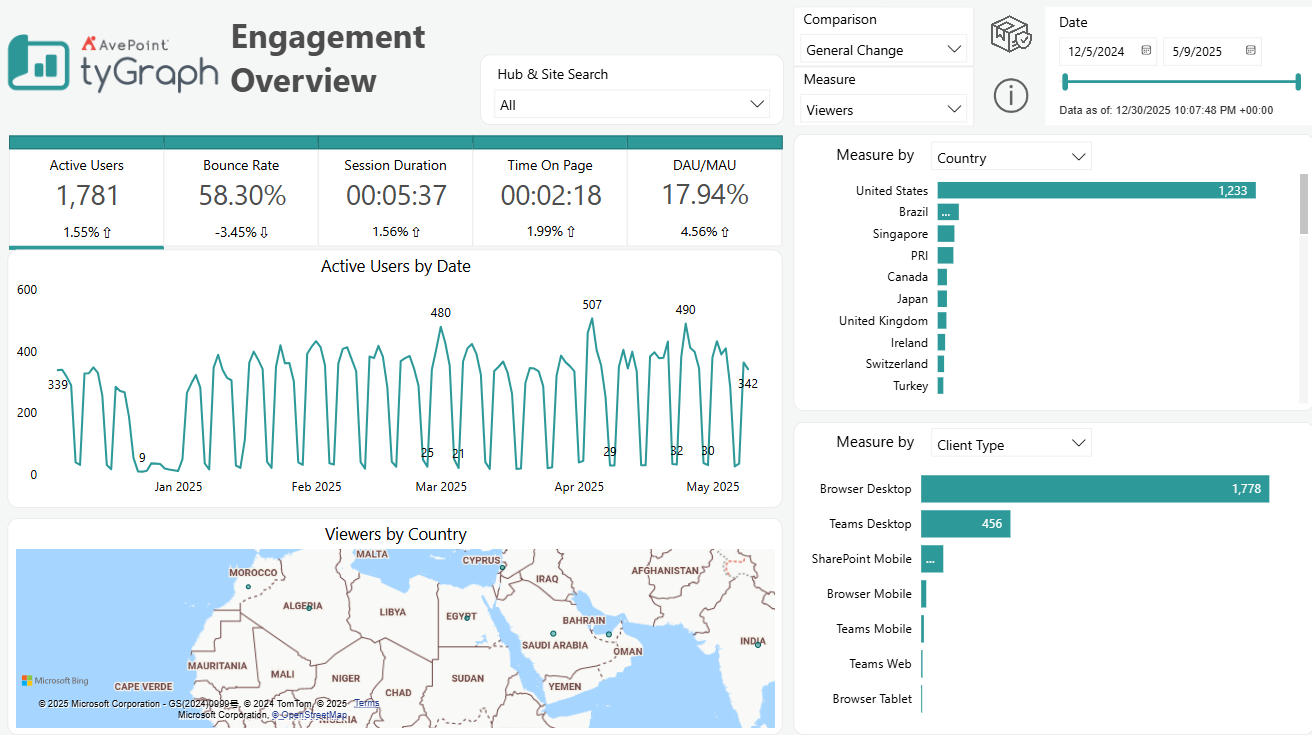The width and height of the screenshot is (1312, 735).
Task: Click the data certification package icon
Action: (x=1010, y=32)
